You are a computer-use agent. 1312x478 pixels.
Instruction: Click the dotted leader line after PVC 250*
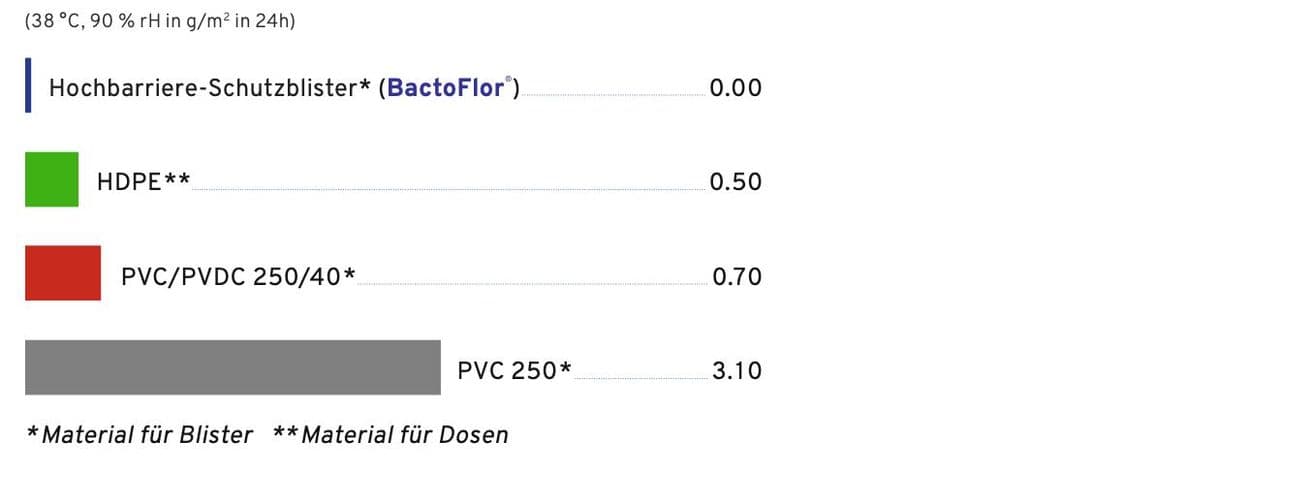coord(640,378)
